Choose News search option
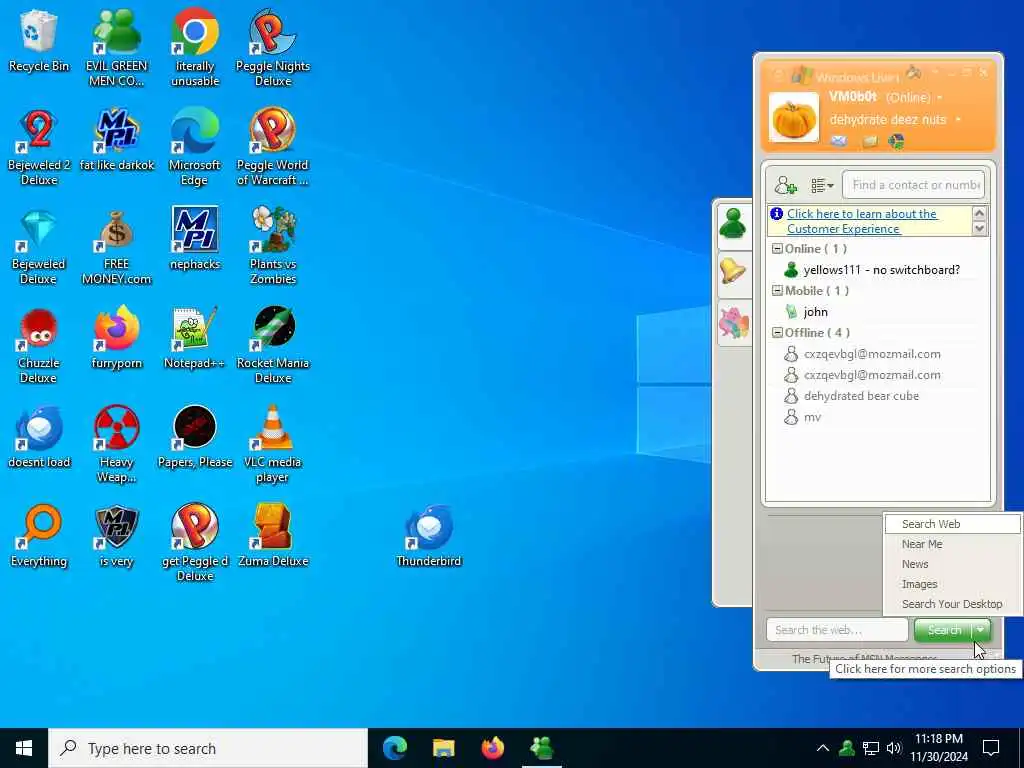This screenshot has height=768, width=1024. click(x=952, y=564)
